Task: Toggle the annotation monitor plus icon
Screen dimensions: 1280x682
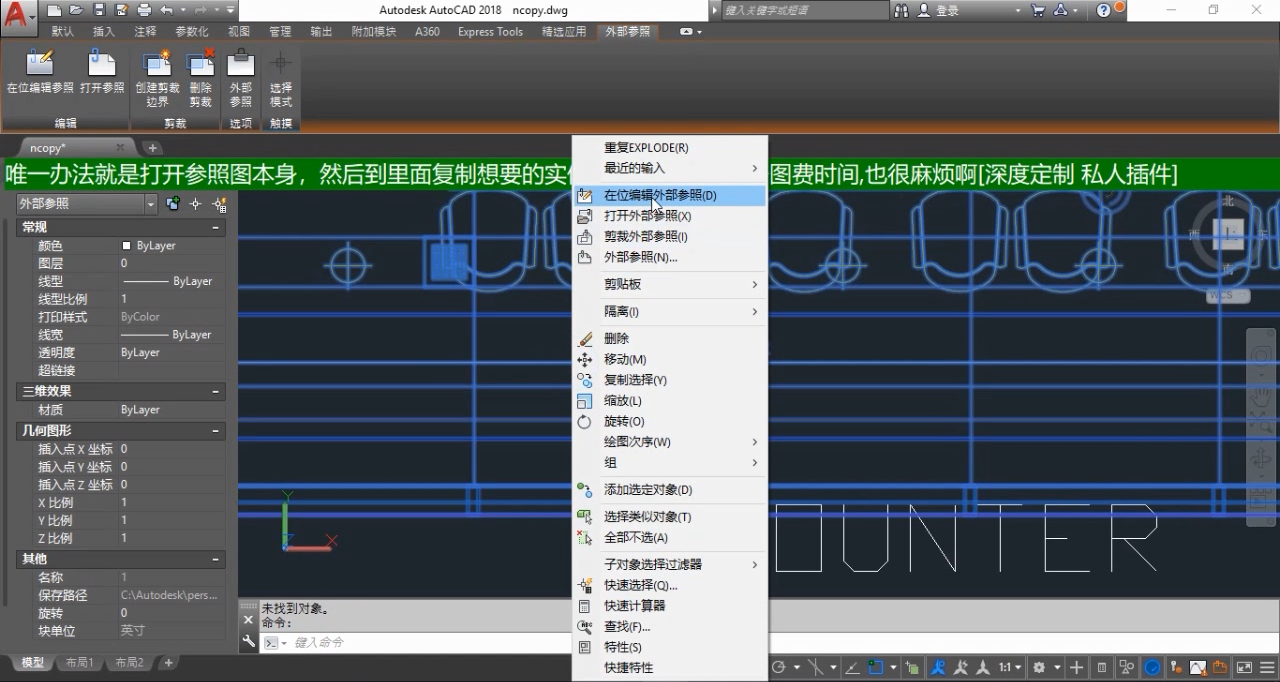Action: click(1076, 667)
